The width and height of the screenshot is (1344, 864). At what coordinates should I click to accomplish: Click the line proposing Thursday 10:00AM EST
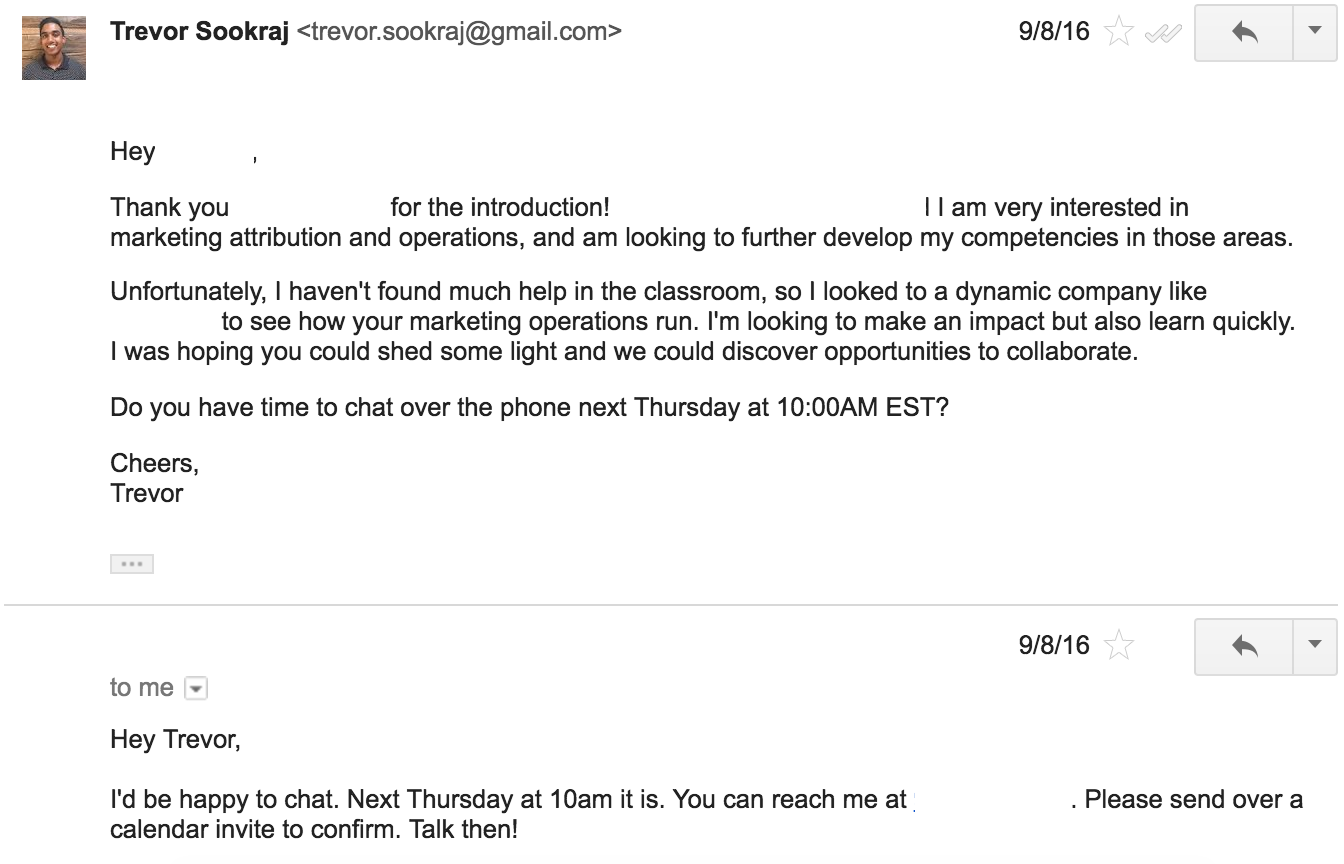click(529, 408)
